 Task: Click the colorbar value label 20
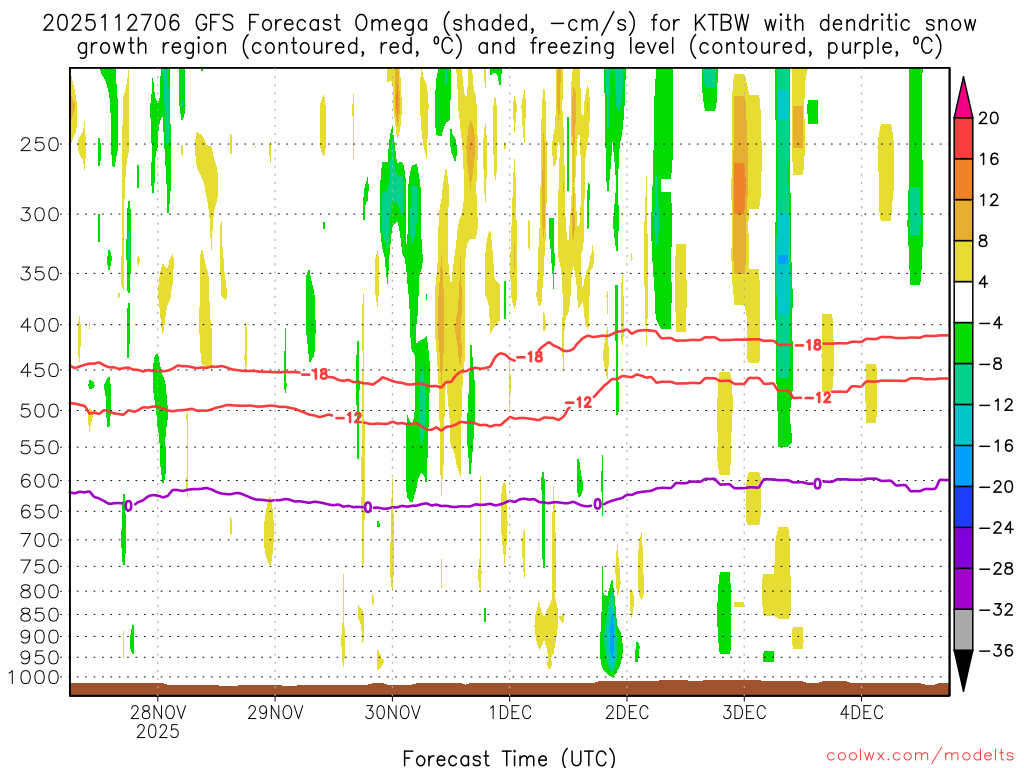[989, 118]
